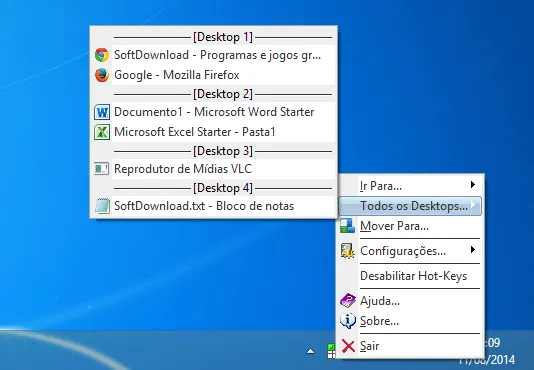Click the [Desktop 3] header
Image resolution: width=534 pixels, height=370 pixels.
coord(223,151)
